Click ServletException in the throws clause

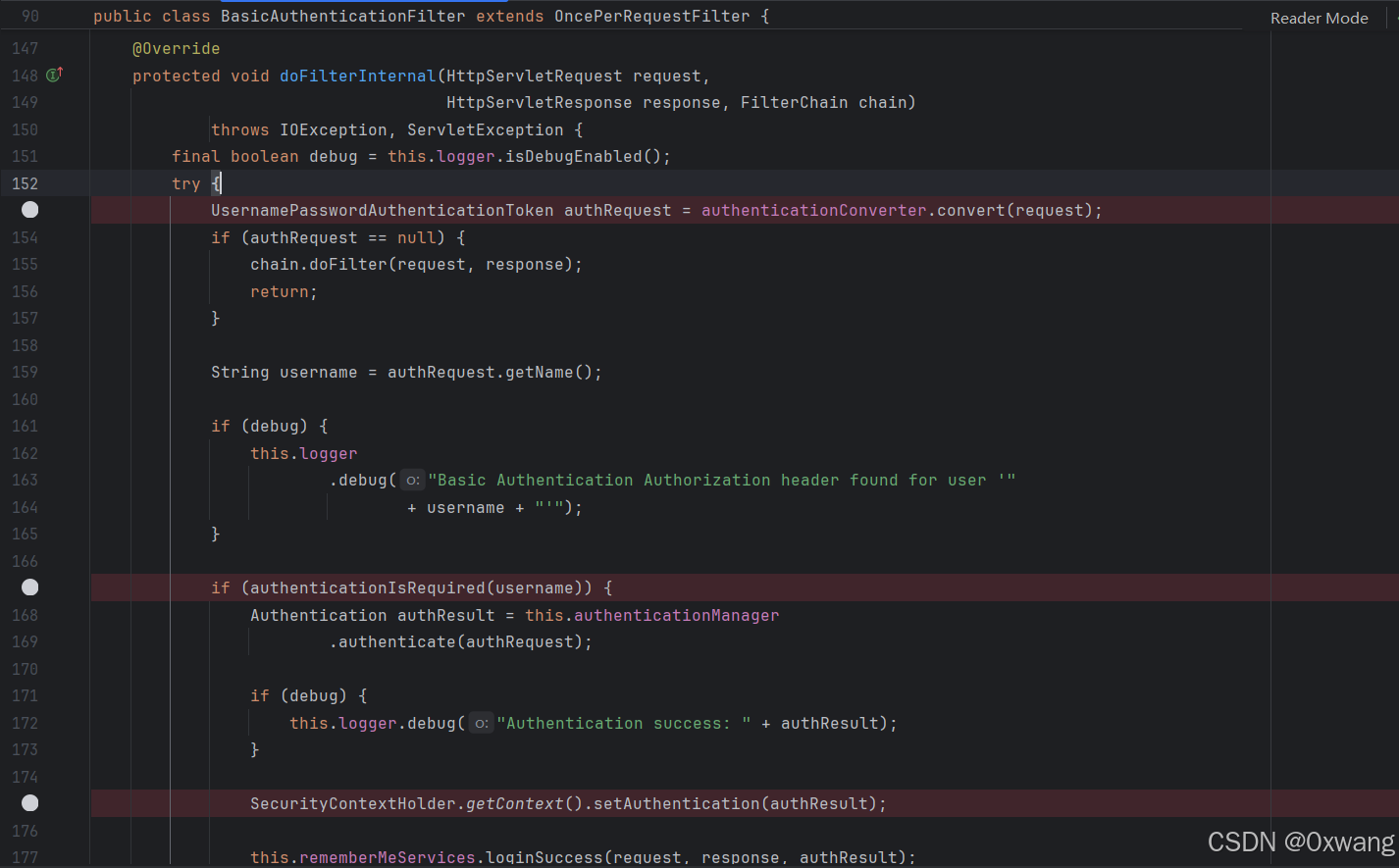[x=486, y=129]
